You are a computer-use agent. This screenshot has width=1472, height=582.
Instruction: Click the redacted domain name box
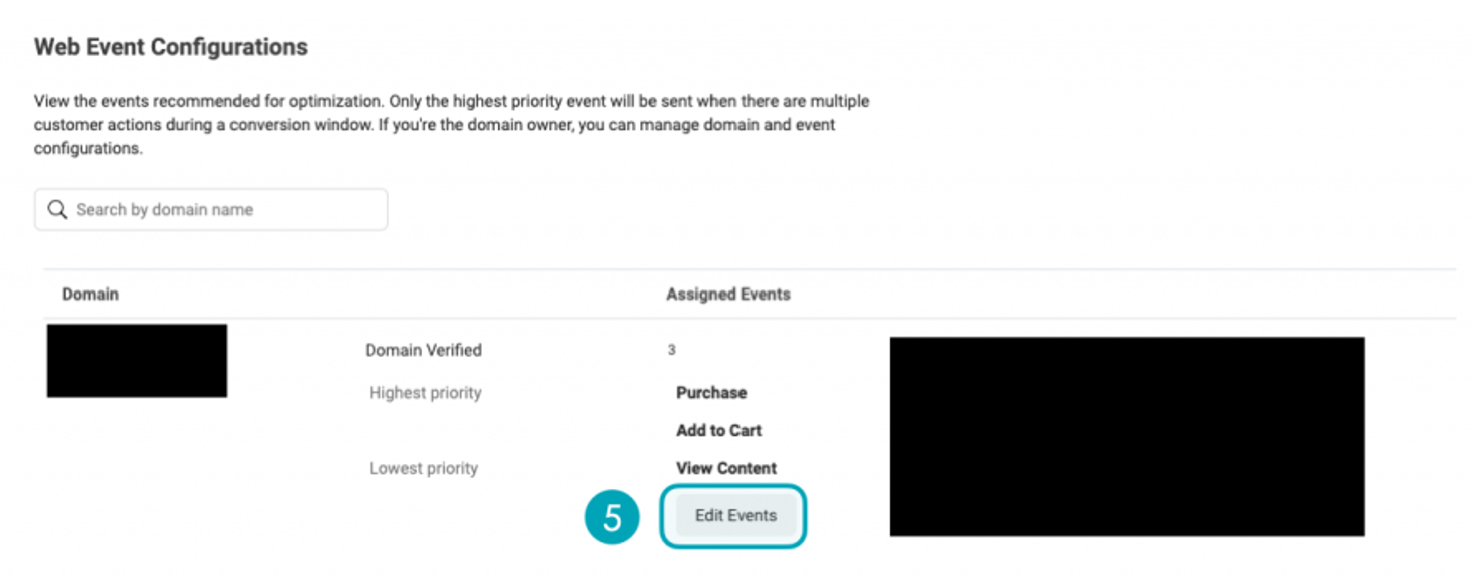click(137, 361)
